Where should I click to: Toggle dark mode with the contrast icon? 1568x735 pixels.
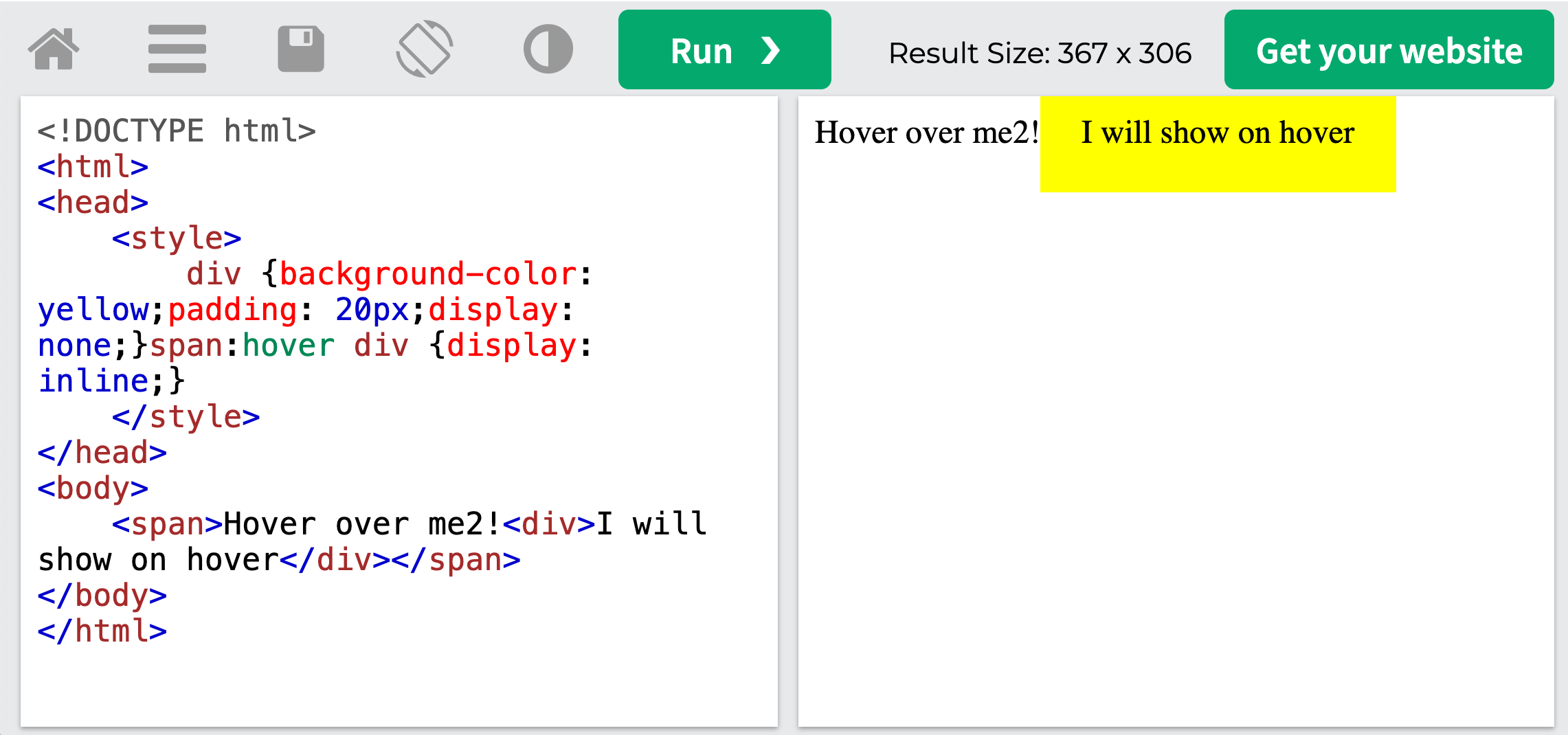[x=548, y=48]
